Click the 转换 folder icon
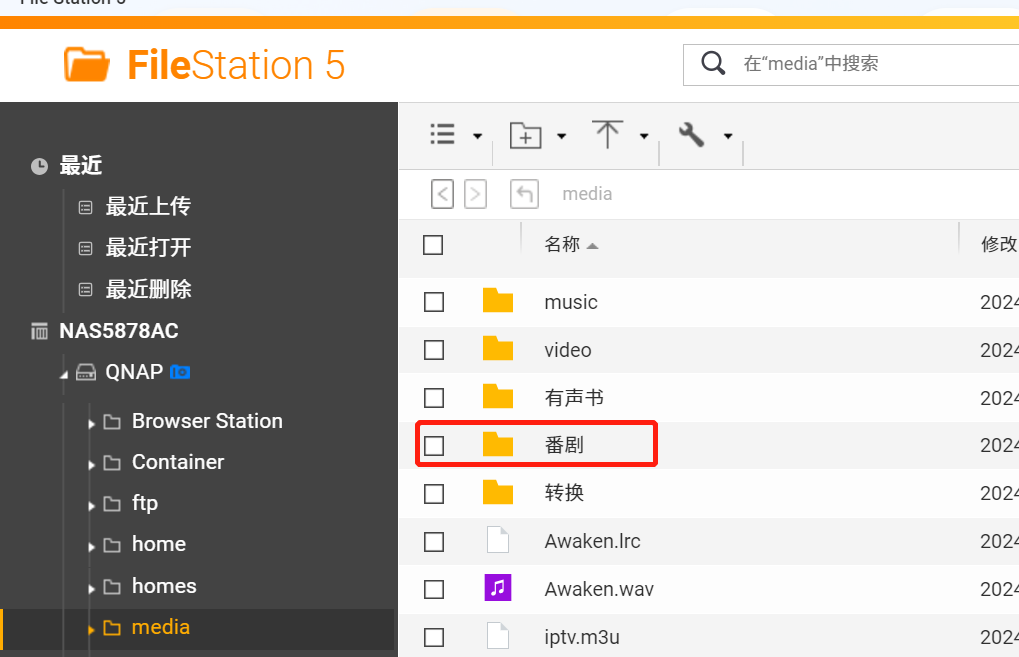The width and height of the screenshot is (1019, 657). click(498, 493)
